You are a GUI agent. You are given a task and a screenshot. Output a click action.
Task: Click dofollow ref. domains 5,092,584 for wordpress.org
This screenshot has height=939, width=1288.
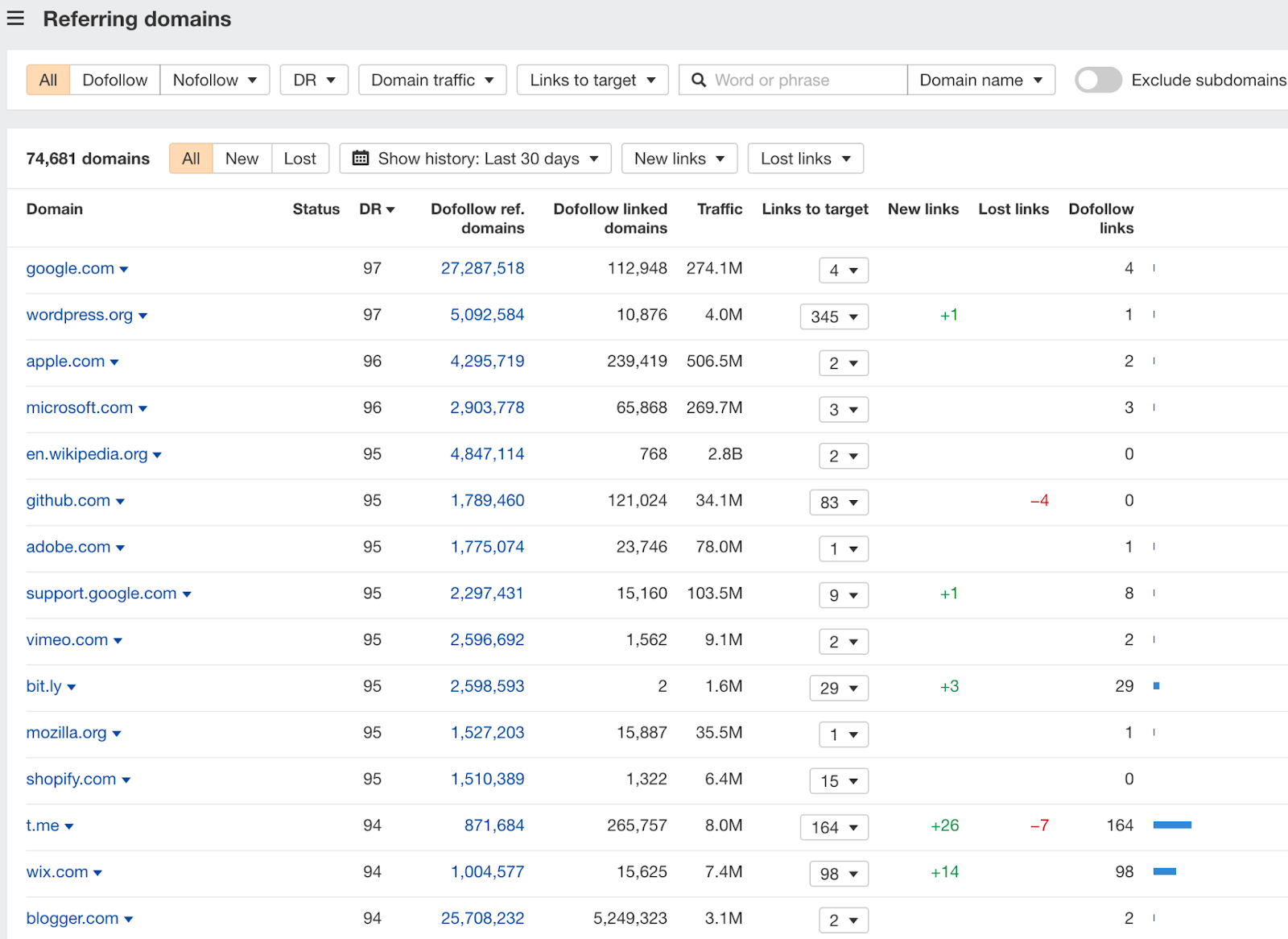pyautogui.click(x=487, y=315)
